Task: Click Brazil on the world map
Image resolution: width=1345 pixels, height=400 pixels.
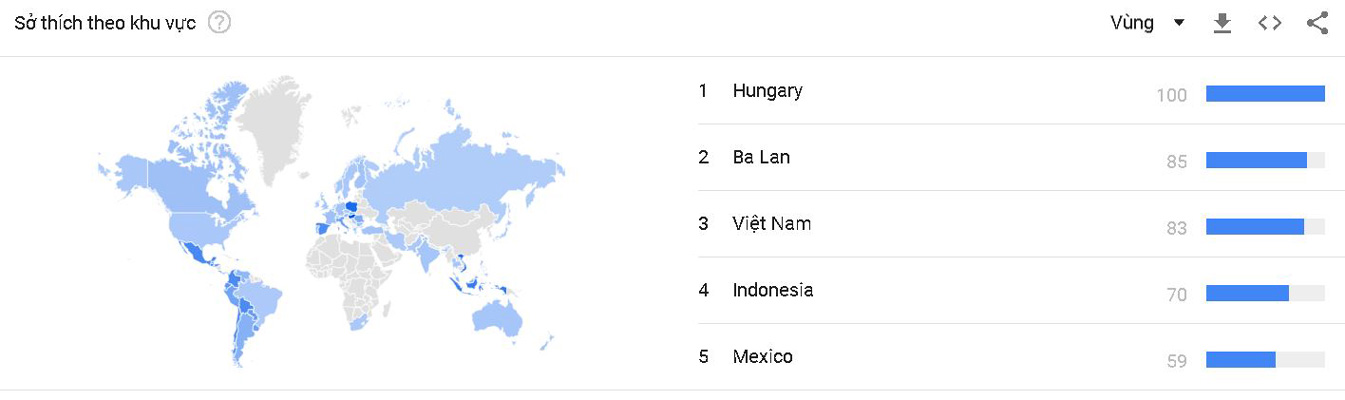Action: pyautogui.click(x=262, y=300)
